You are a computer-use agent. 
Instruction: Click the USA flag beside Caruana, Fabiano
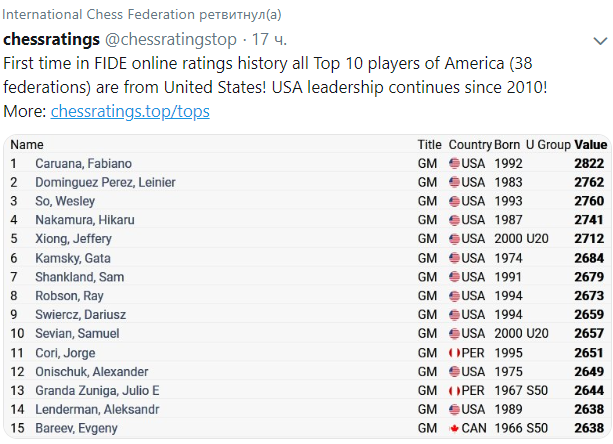click(x=454, y=164)
